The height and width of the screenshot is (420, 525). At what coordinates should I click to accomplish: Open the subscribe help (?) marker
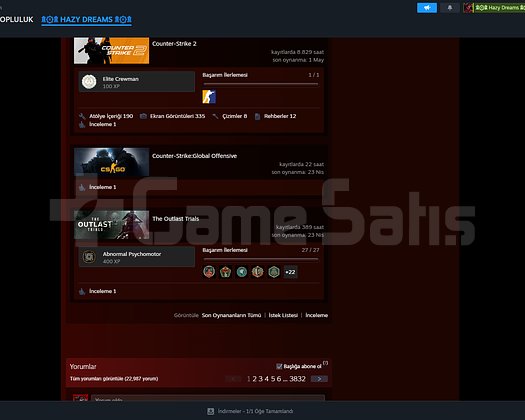tap(325, 363)
